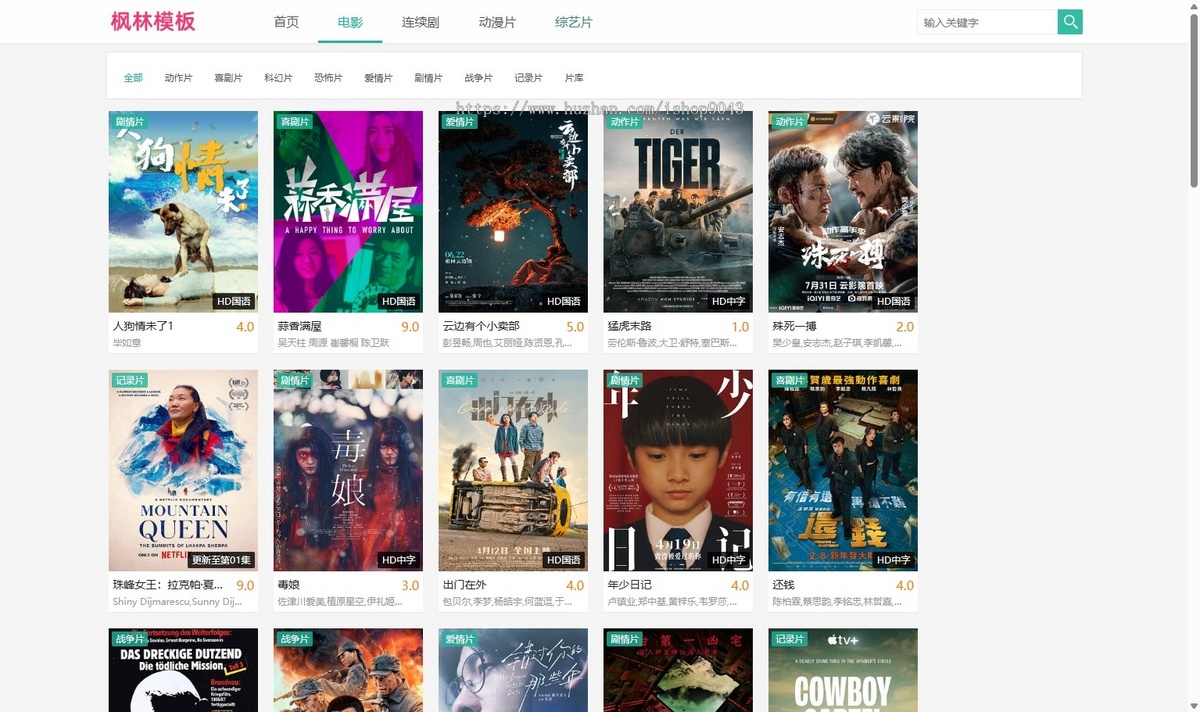Screen dimensions: 1200x712
Task: Click the 喜剧片 tag on 还钱 poster
Action: click(x=789, y=380)
